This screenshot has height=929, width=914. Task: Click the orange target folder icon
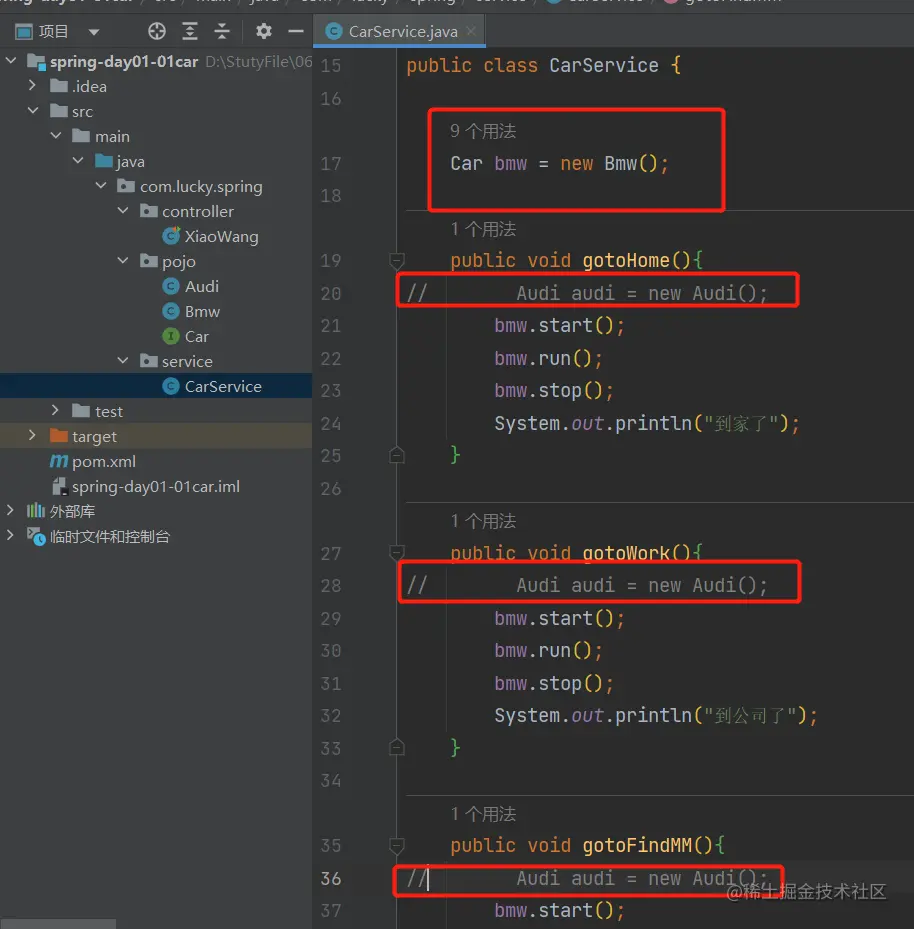(59, 436)
